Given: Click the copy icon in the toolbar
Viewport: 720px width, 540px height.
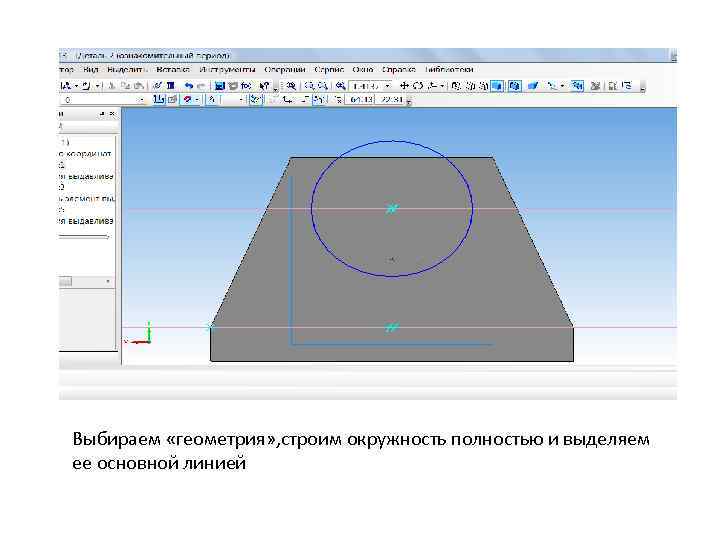Looking at the screenshot, I should [x=125, y=86].
